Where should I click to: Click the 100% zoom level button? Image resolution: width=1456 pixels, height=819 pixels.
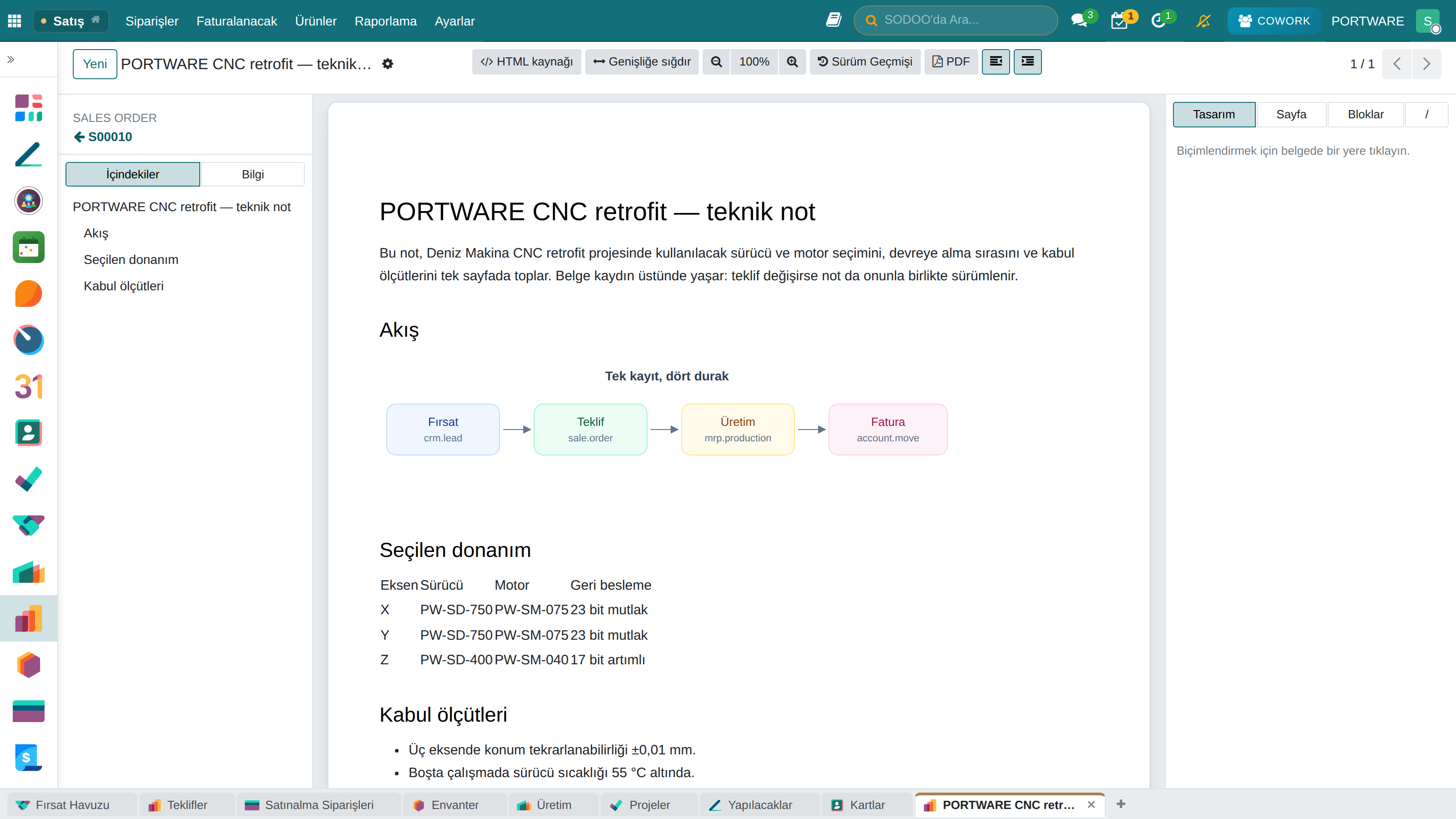pos(754,61)
